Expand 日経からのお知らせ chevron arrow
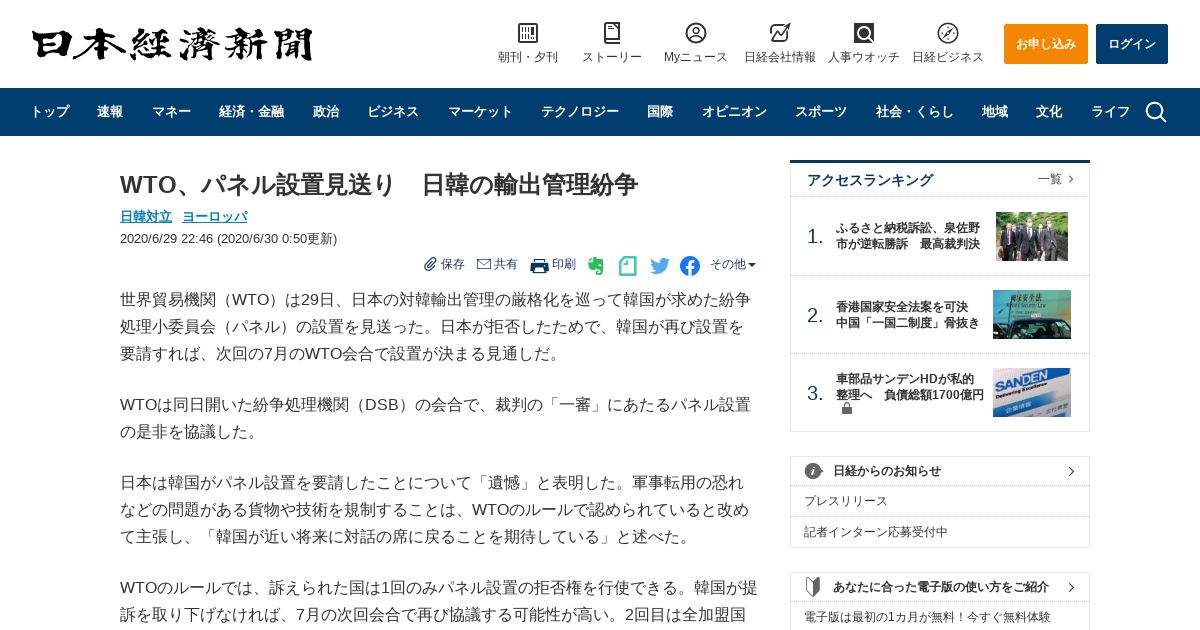 pos(1071,471)
